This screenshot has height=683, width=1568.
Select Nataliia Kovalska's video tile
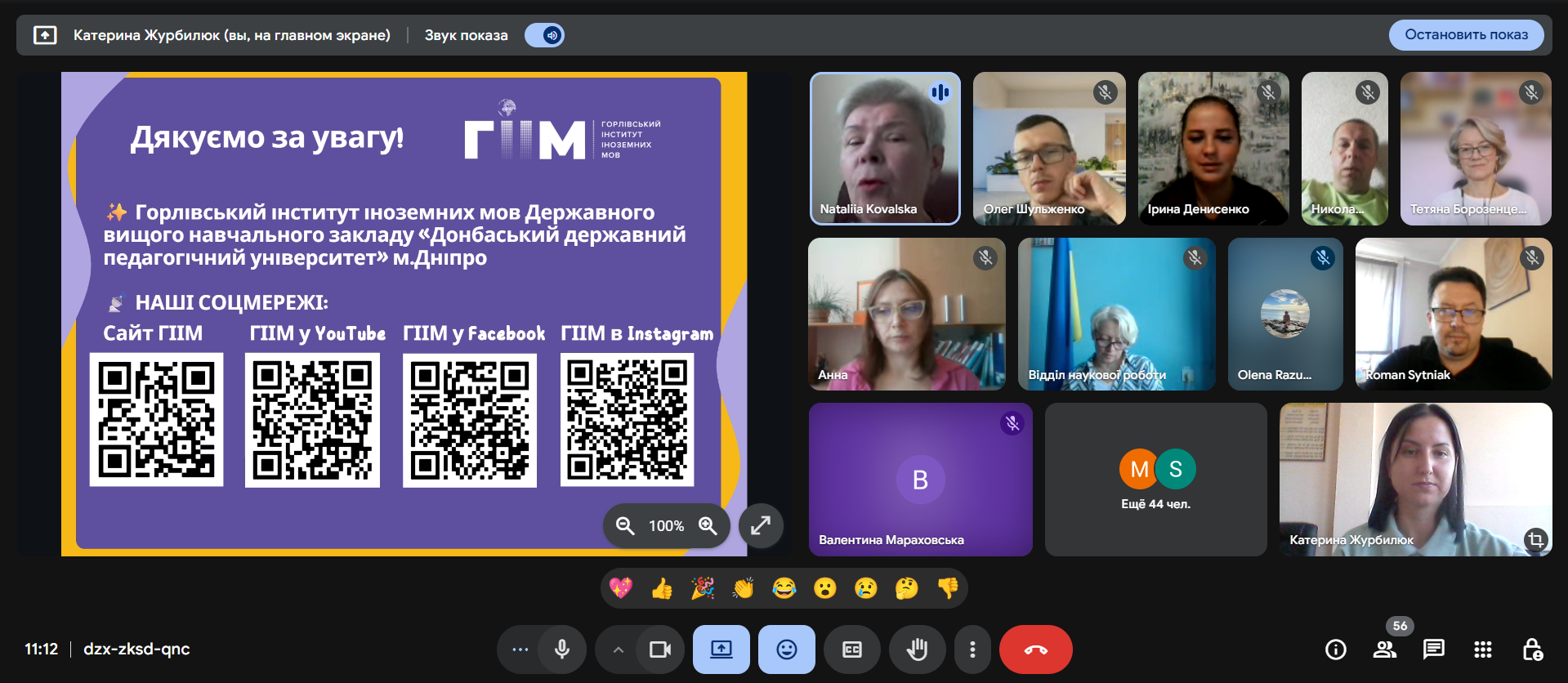click(x=885, y=149)
